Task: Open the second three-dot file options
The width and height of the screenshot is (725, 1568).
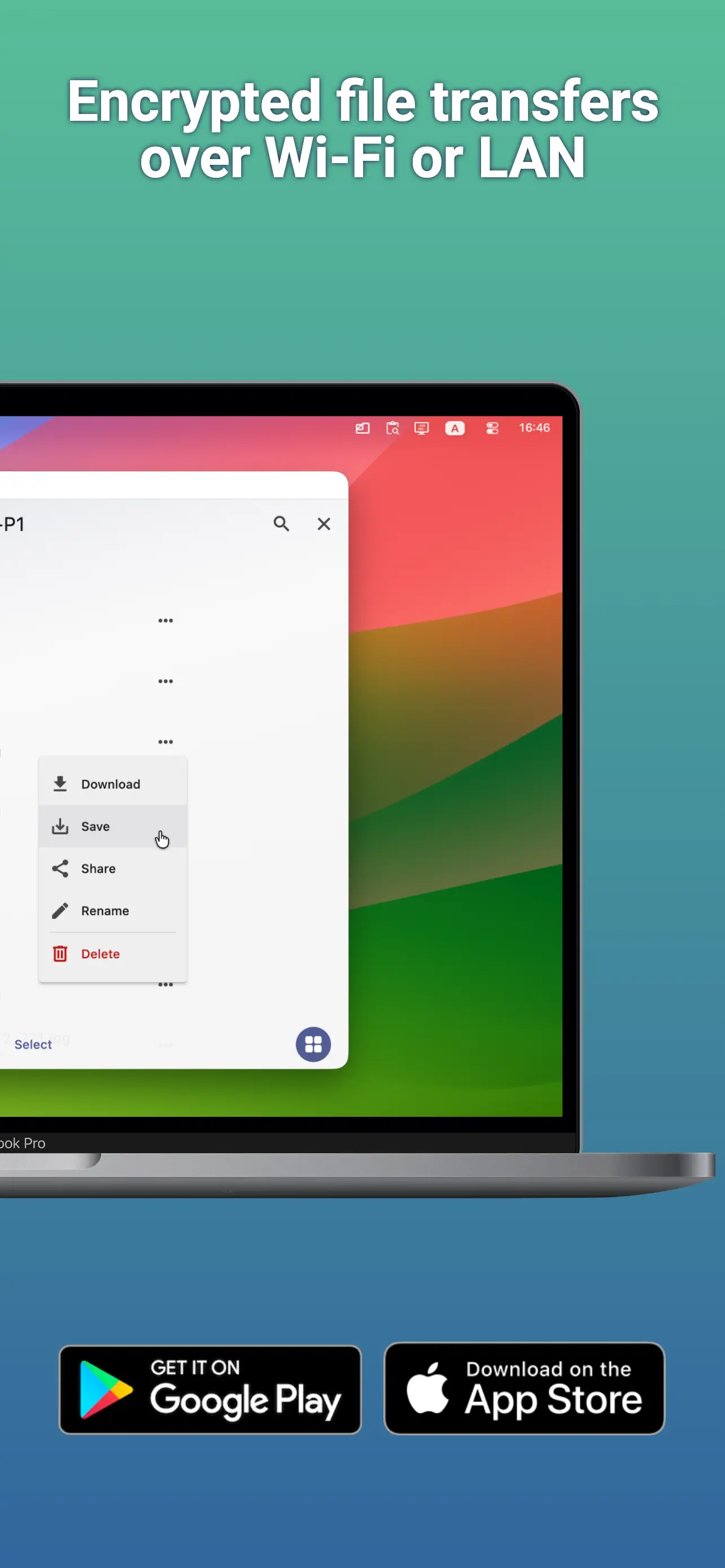Action: [x=165, y=681]
